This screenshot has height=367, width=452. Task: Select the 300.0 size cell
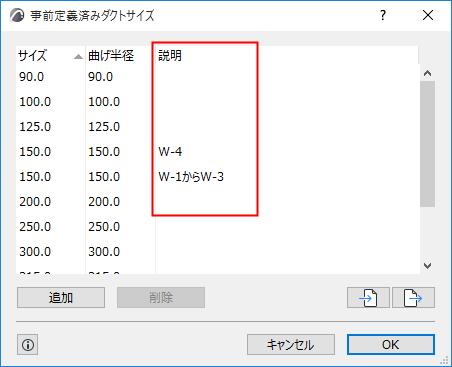coord(35,252)
